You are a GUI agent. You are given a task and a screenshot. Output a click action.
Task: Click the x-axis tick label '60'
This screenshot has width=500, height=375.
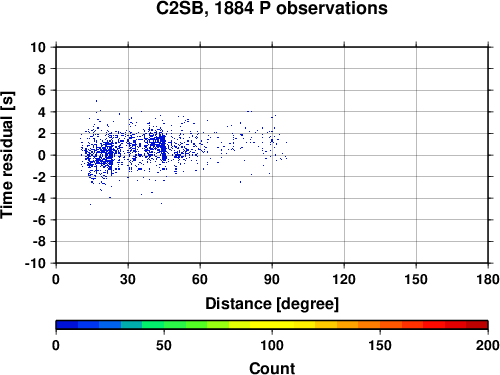pos(200,279)
